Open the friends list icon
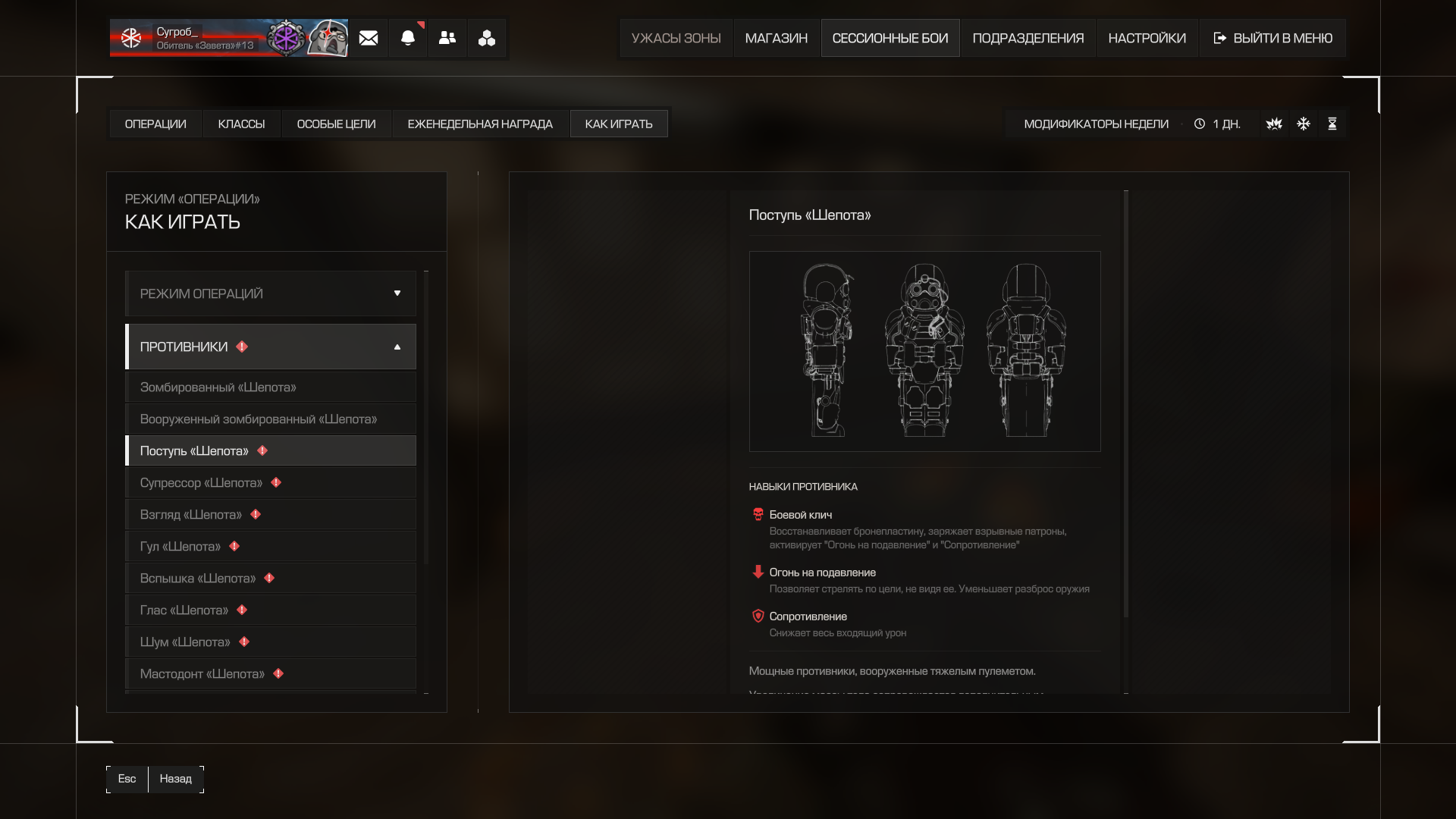The height and width of the screenshot is (819, 1456). tap(447, 38)
